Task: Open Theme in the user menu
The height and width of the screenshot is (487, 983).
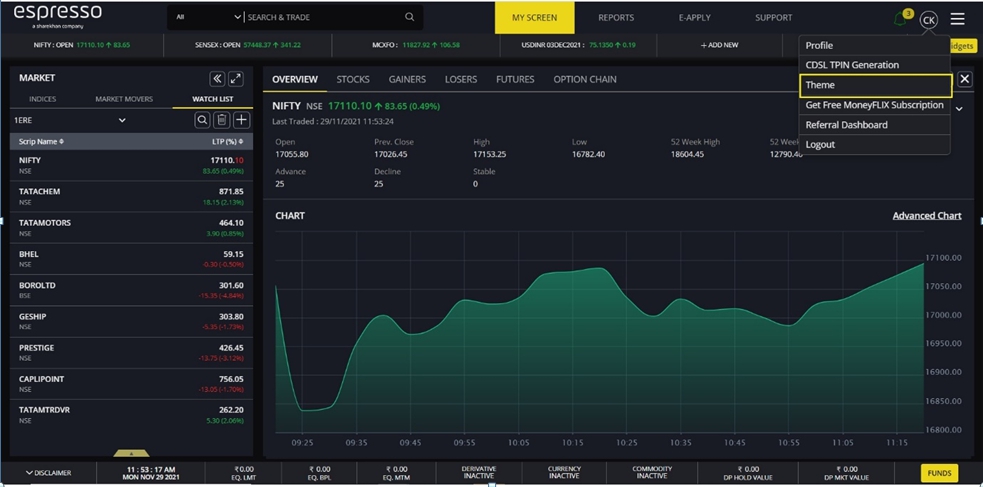Action: pyautogui.click(x=875, y=85)
